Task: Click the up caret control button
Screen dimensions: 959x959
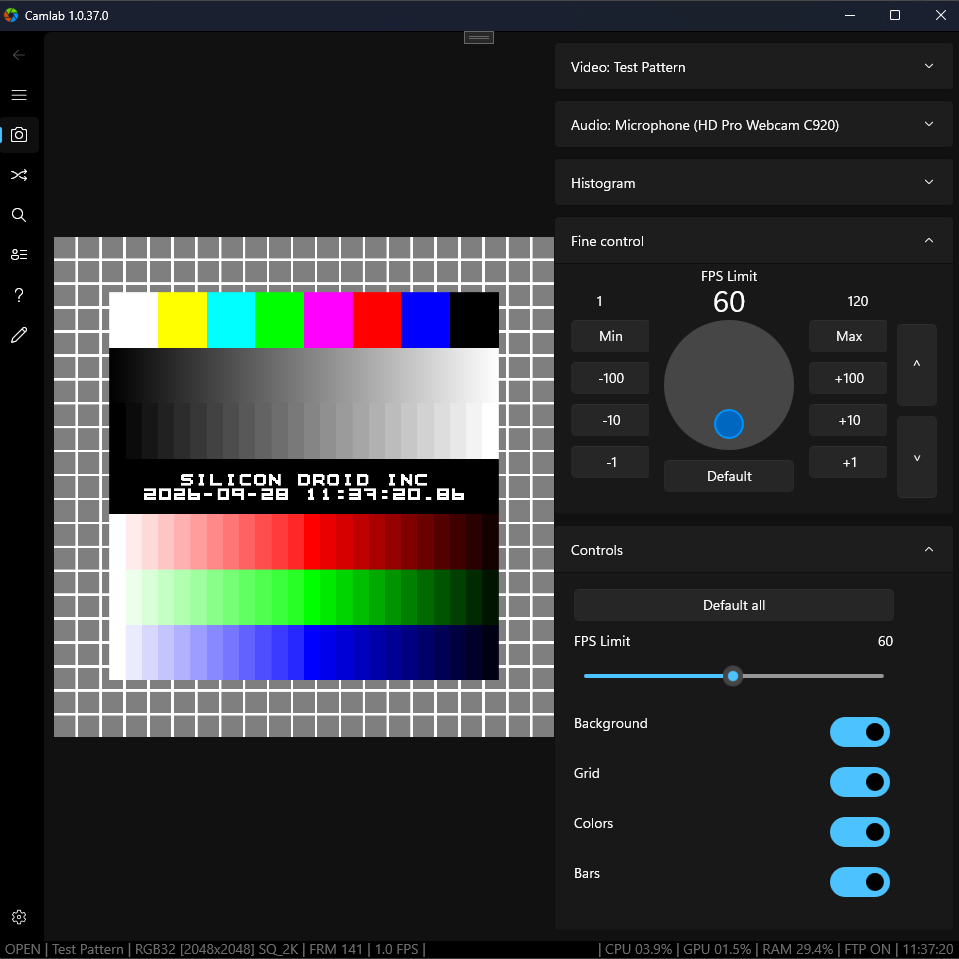Action: pos(917,365)
